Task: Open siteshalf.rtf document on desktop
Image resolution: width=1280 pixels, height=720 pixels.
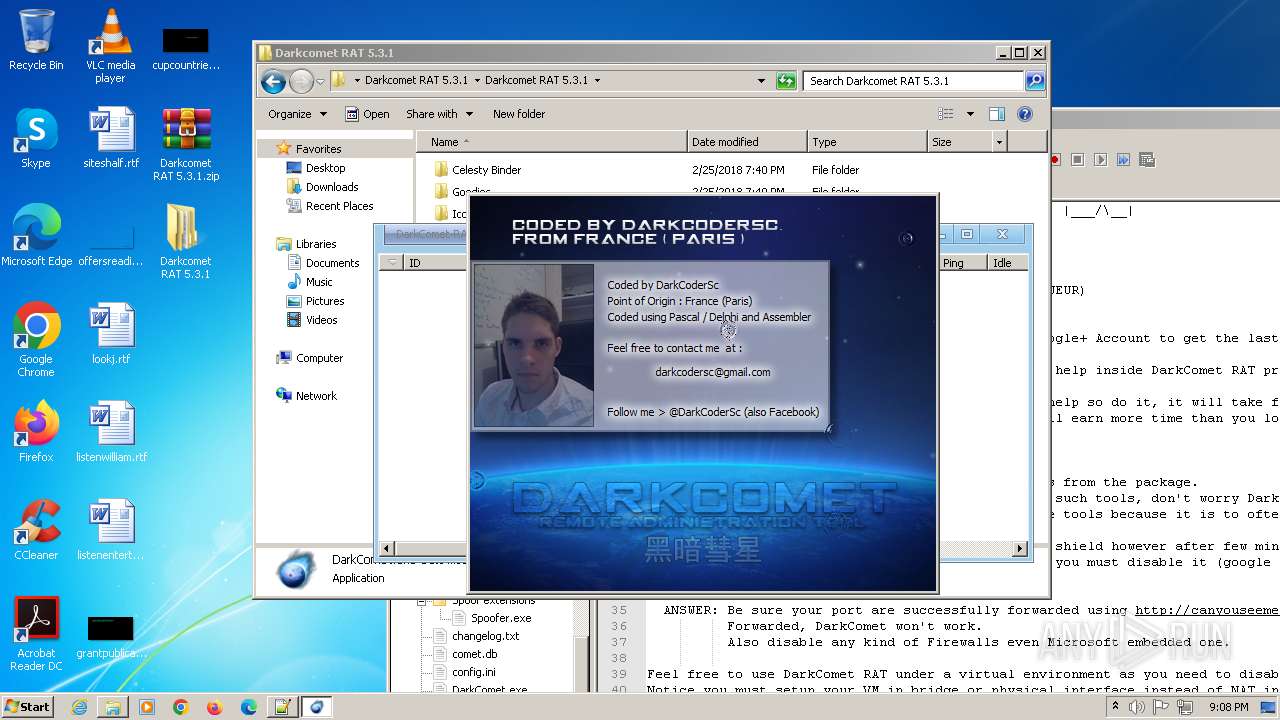Action: click(111, 138)
